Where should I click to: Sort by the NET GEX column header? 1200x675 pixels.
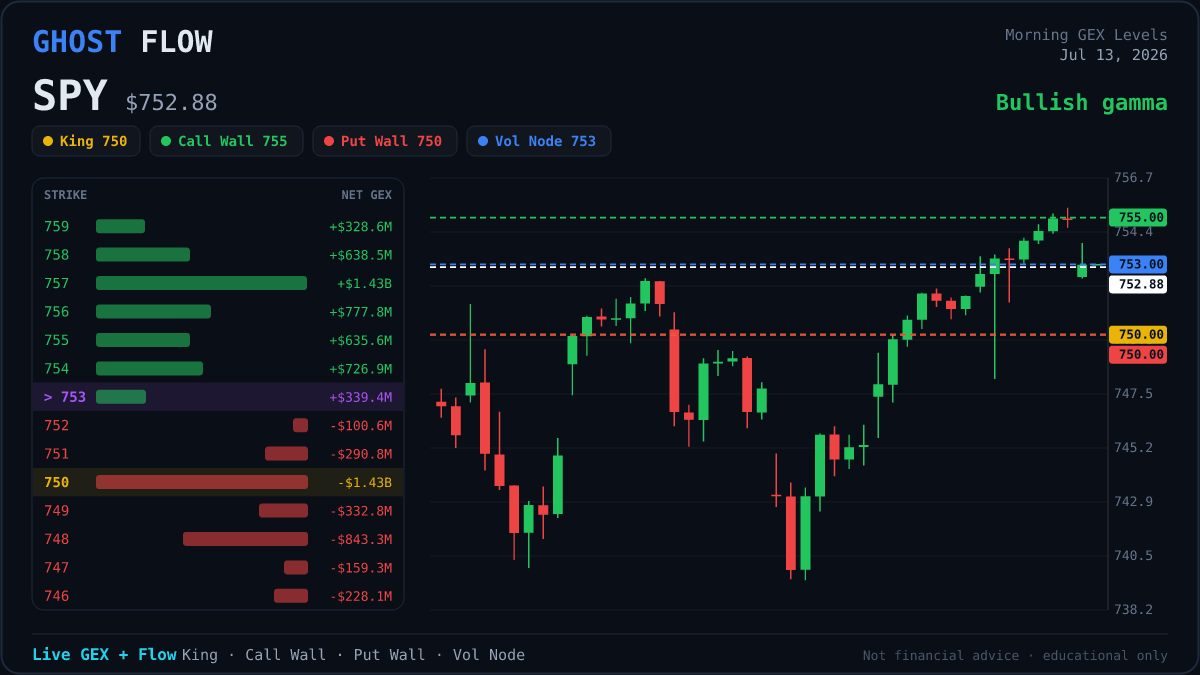point(366,195)
